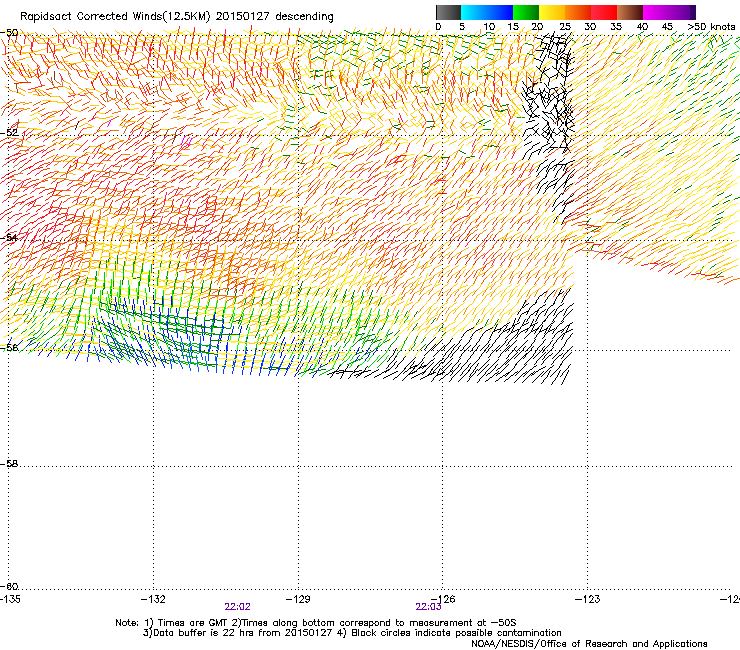The height and width of the screenshot is (650, 740).
Task: Click the brown 35-40 knots legend color
Action: pyautogui.click(x=630, y=12)
